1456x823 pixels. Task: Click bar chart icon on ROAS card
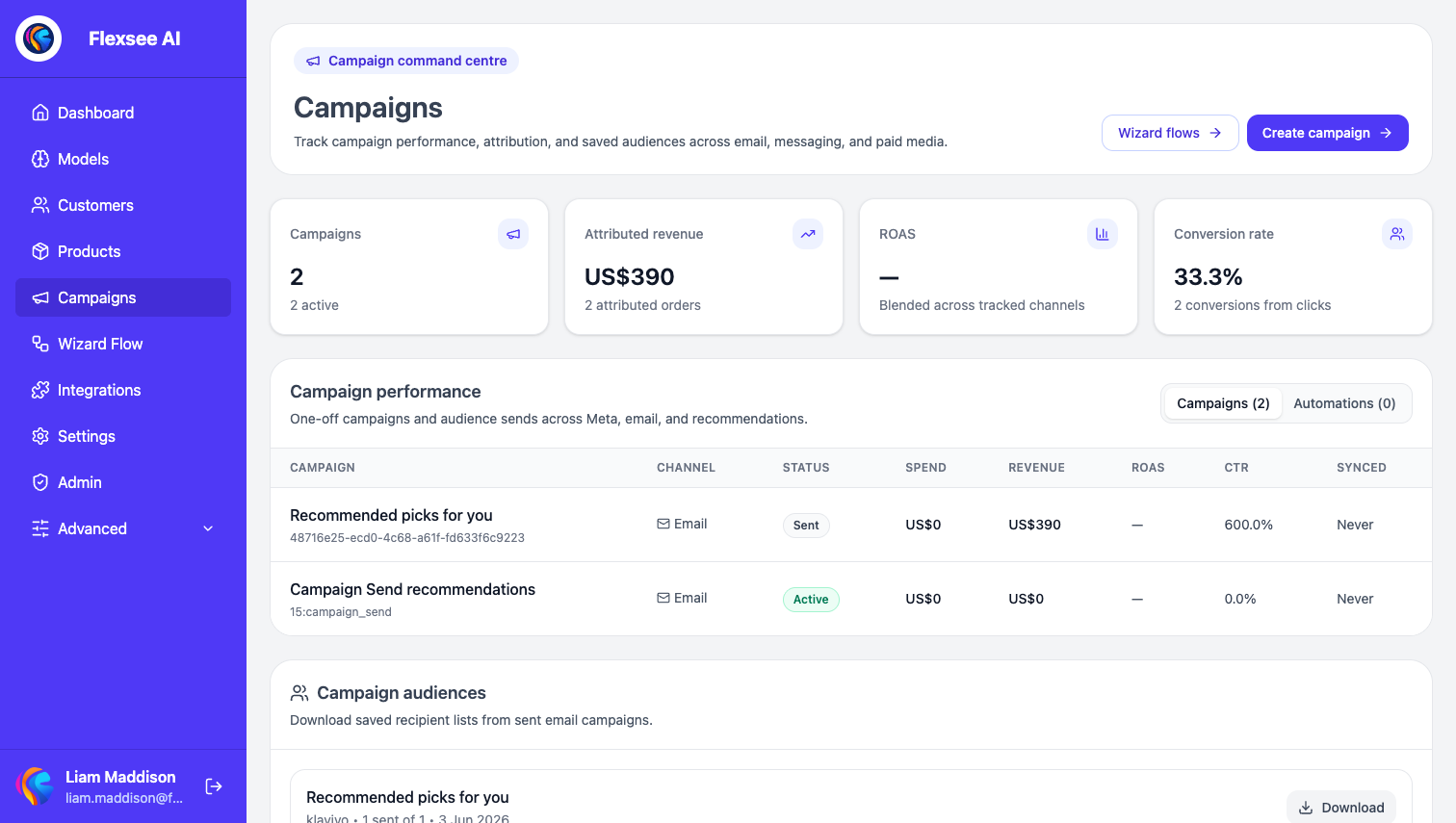pos(1103,234)
